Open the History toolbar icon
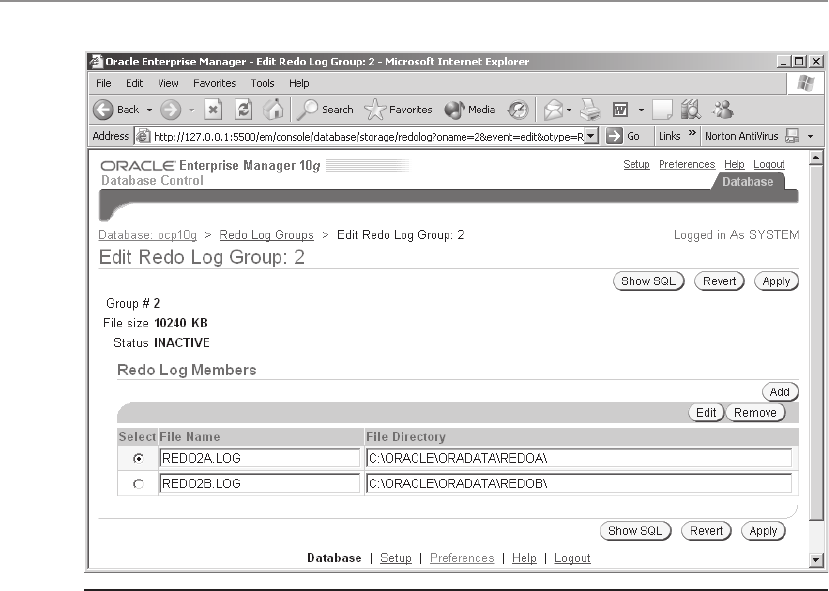 click(x=518, y=110)
